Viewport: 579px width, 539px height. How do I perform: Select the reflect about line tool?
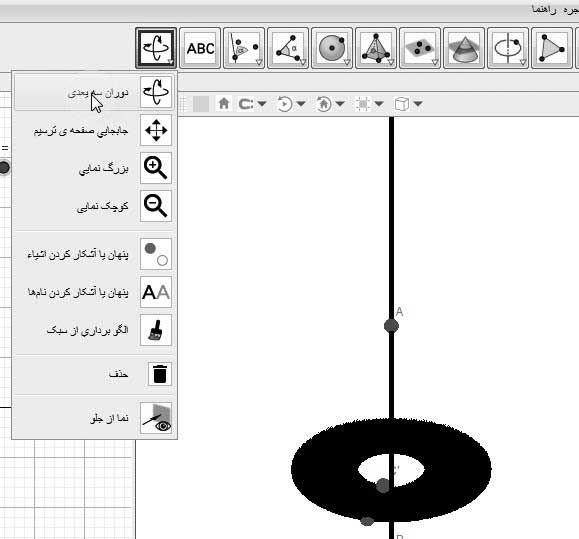point(244,48)
